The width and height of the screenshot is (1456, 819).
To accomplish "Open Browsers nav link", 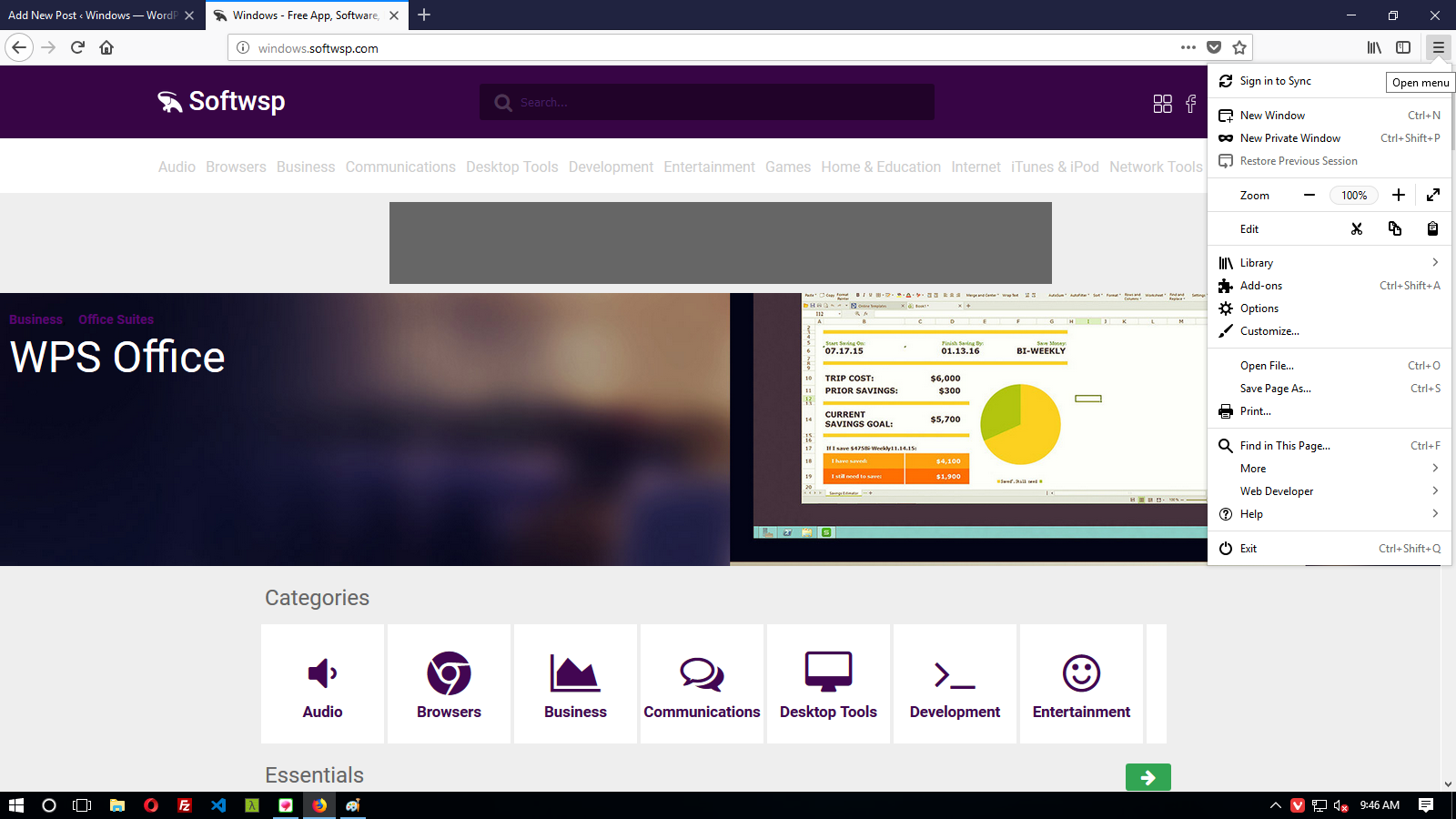I will tap(236, 167).
